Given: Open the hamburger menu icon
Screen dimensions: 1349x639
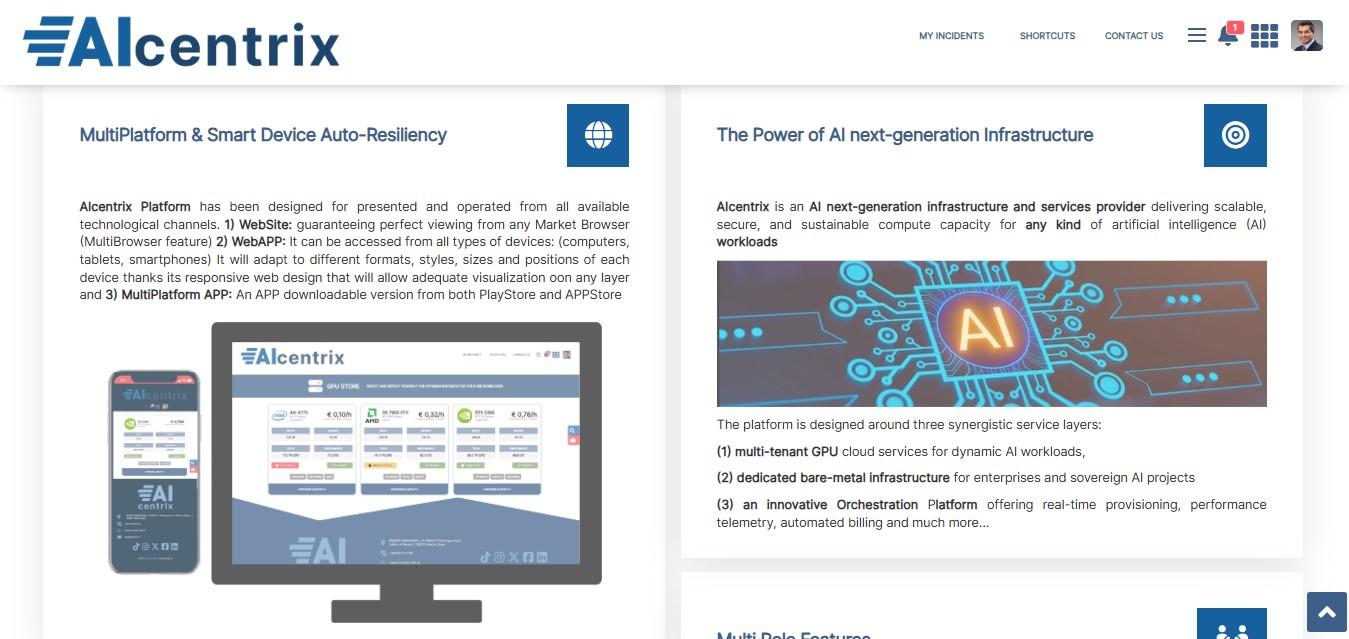Looking at the screenshot, I should pyautogui.click(x=1196, y=35).
